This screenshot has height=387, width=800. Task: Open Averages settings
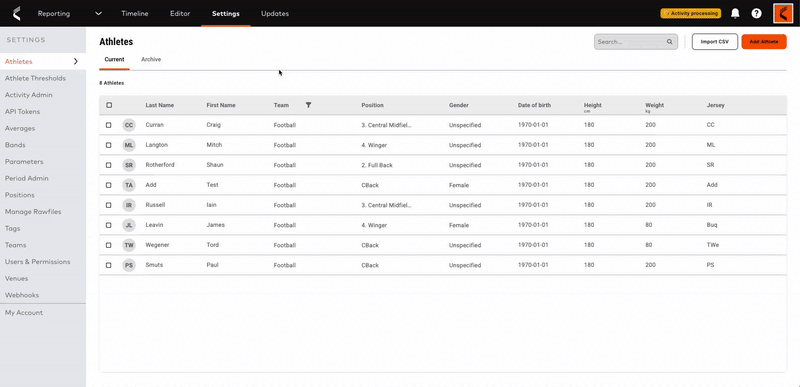point(20,128)
